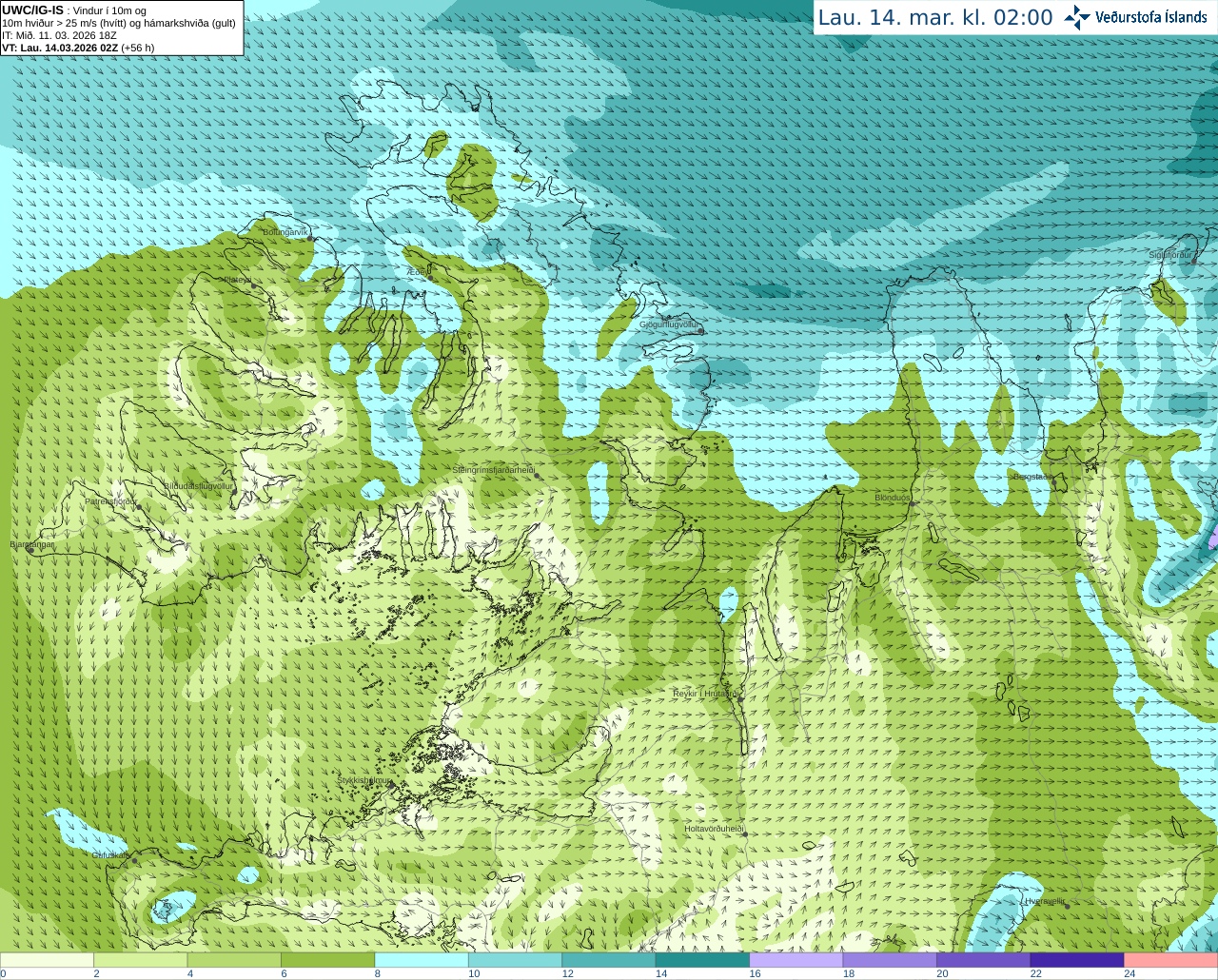The height and width of the screenshot is (980, 1218).
Task: Click the Veðurstofa Íslands logo icon
Action: 1077,17
